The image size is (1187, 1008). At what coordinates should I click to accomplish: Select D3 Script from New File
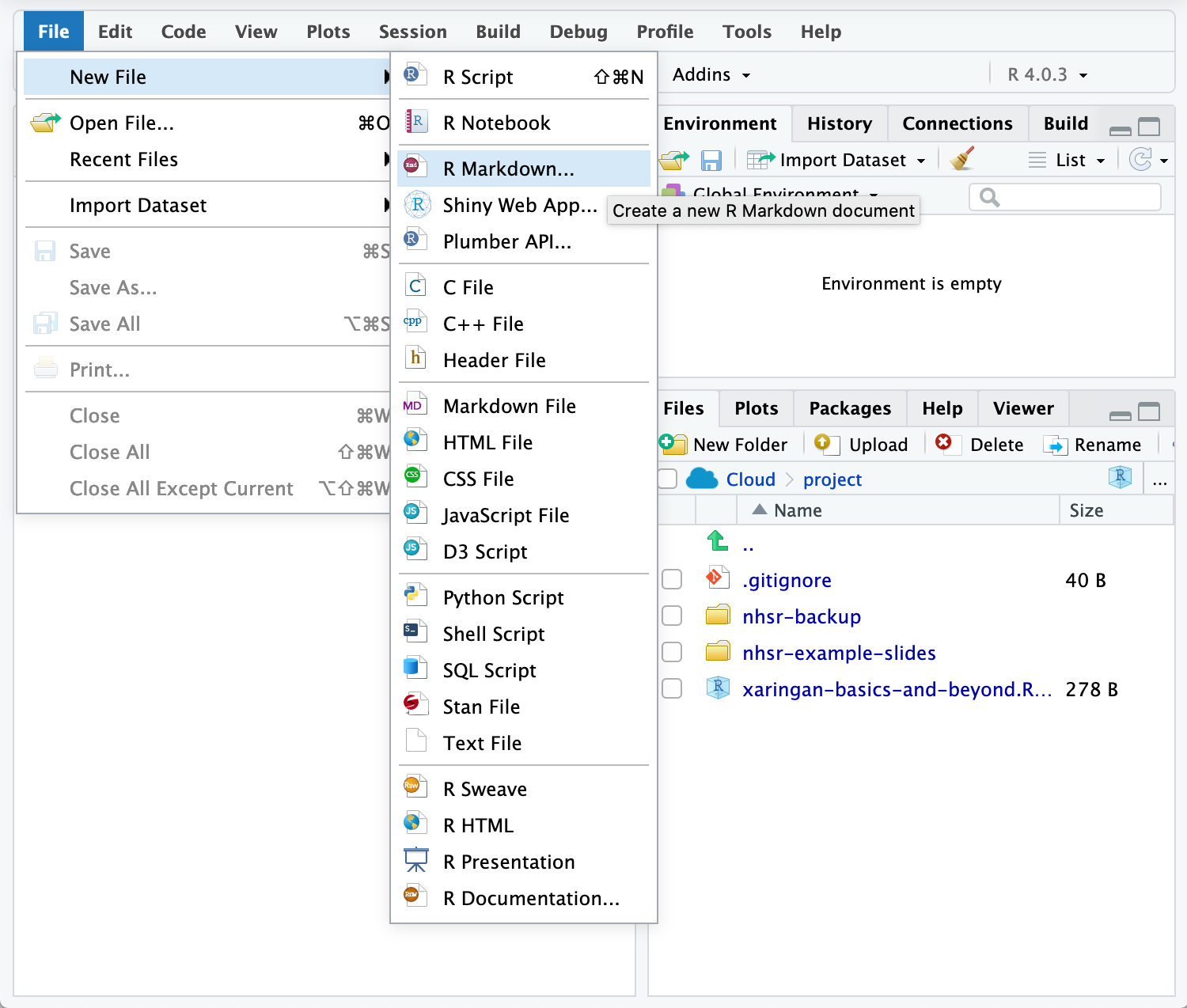(524, 551)
